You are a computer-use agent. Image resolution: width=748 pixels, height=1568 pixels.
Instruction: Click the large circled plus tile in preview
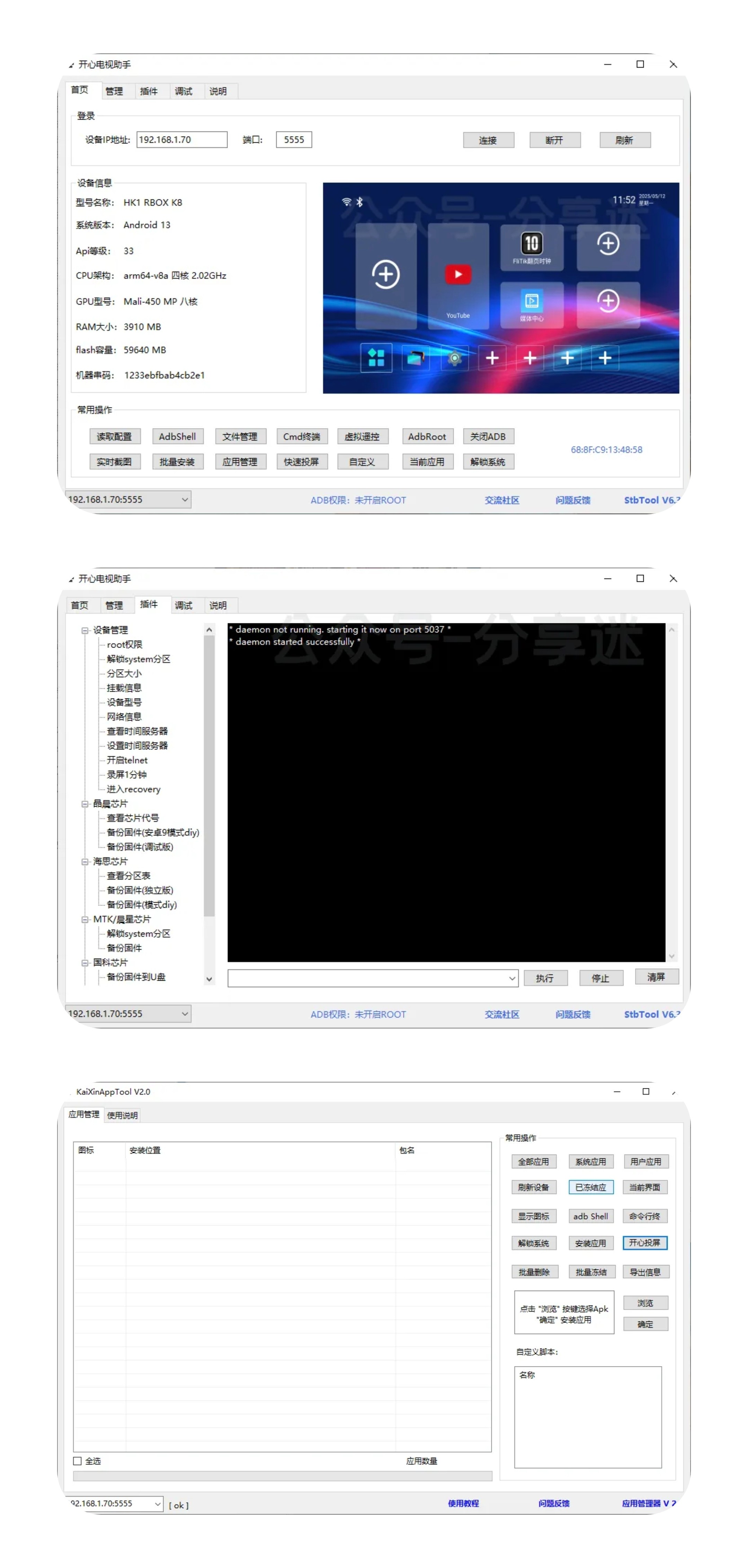coord(385,275)
